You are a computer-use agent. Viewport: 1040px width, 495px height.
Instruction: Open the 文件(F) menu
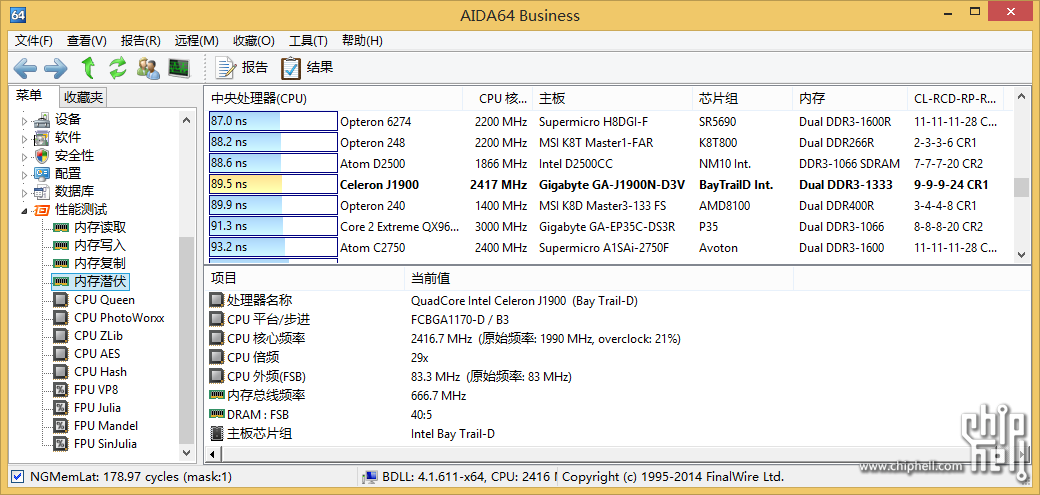(34, 40)
